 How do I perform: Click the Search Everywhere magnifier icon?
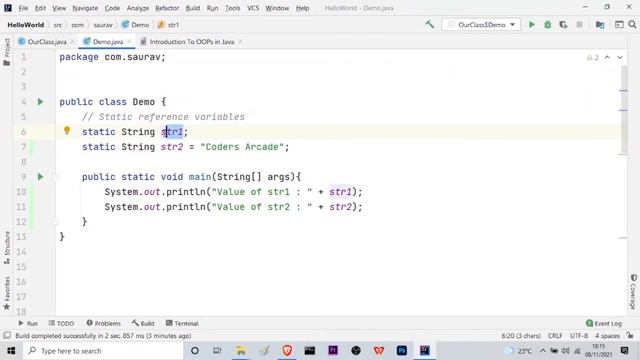(x=632, y=25)
